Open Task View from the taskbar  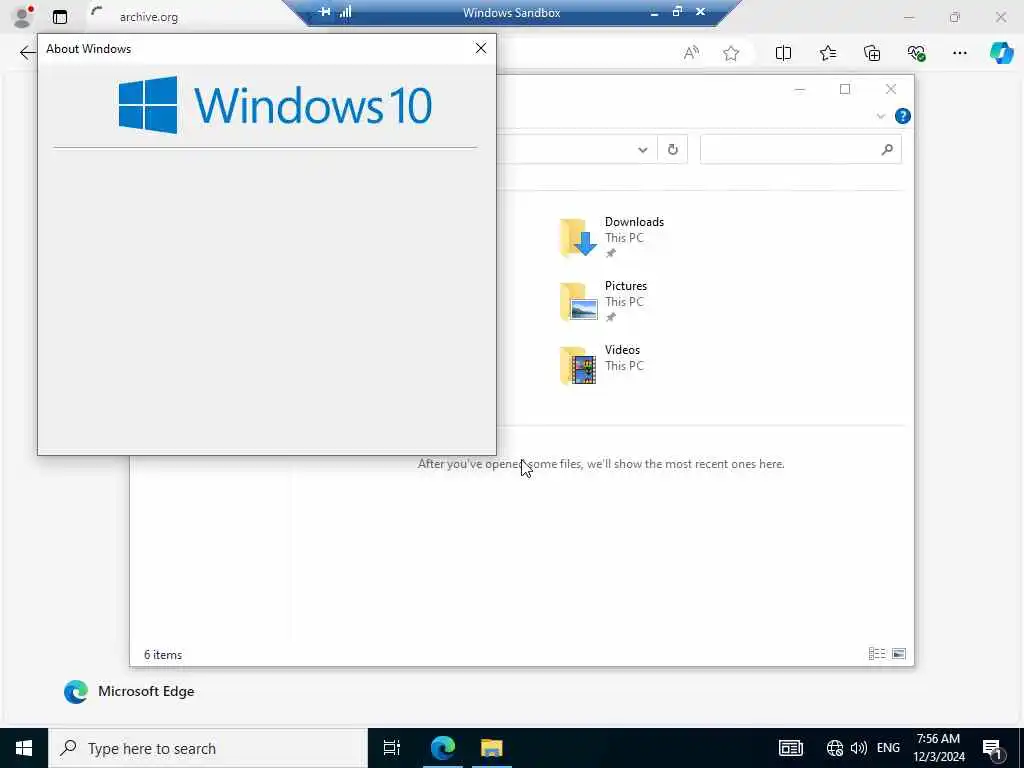pos(392,748)
